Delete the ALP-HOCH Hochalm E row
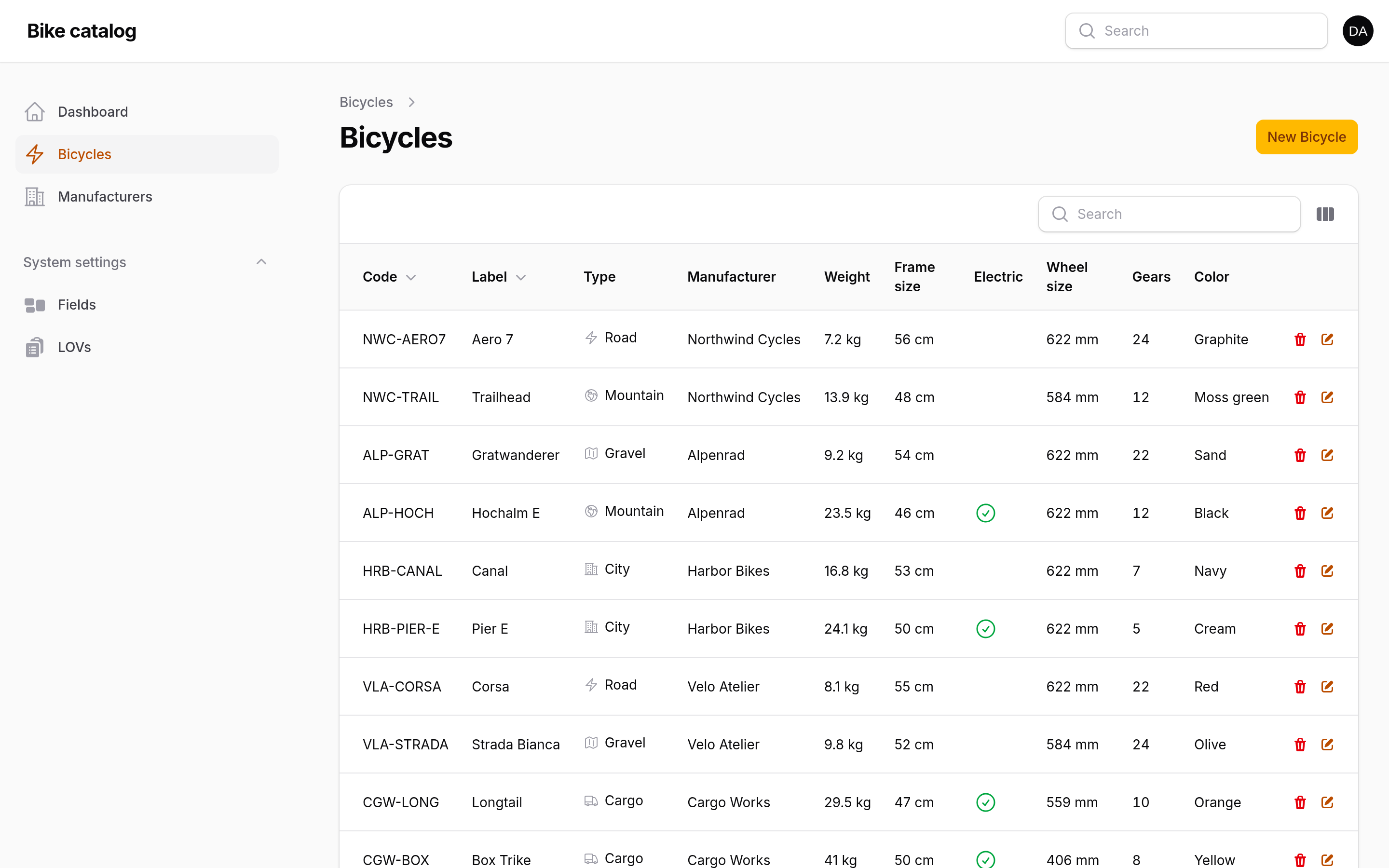Image resolution: width=1389 pixels, height=868 pixels. [1300, 513]
